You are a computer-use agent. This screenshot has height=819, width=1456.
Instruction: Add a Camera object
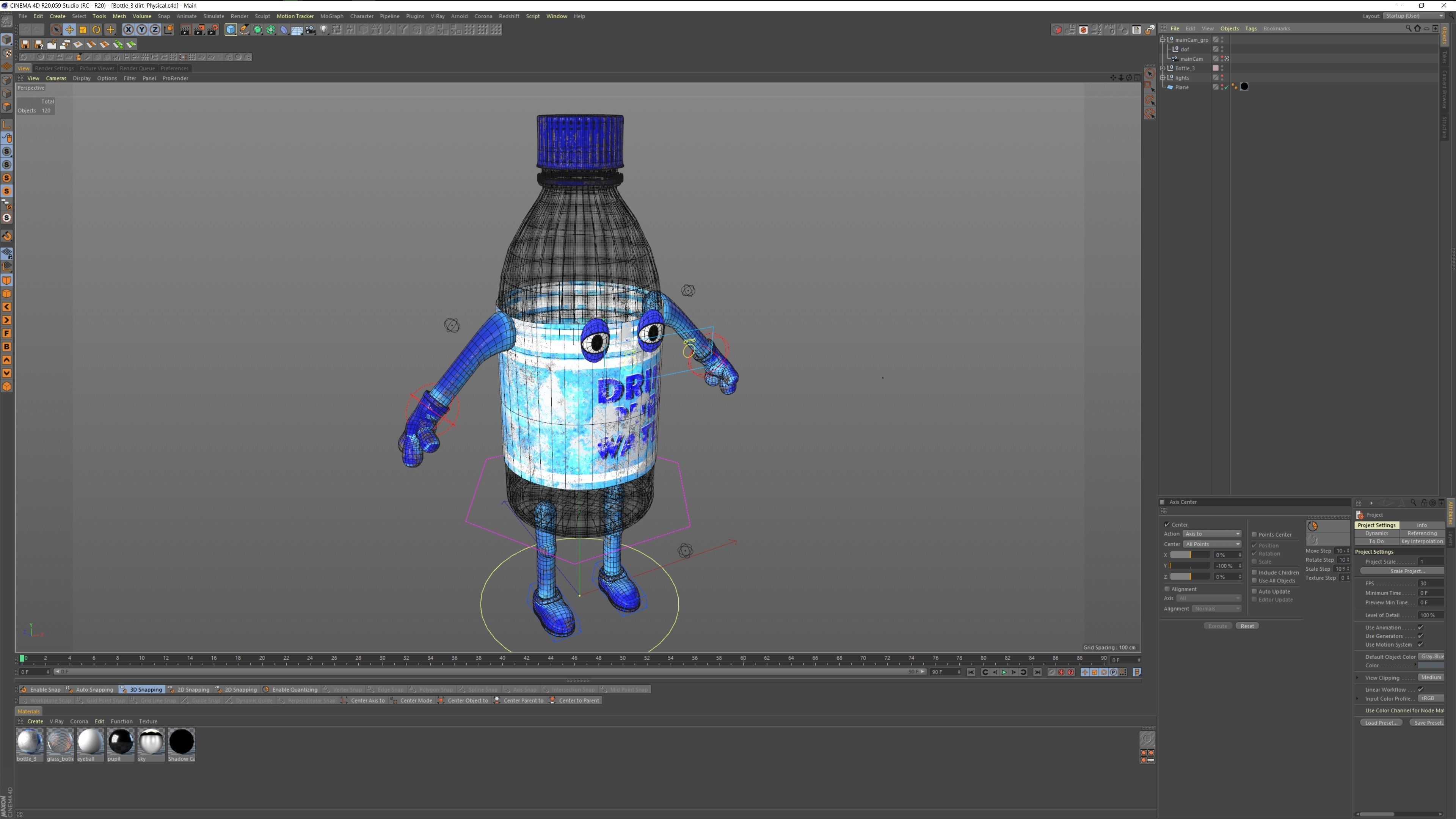[310, 30]
